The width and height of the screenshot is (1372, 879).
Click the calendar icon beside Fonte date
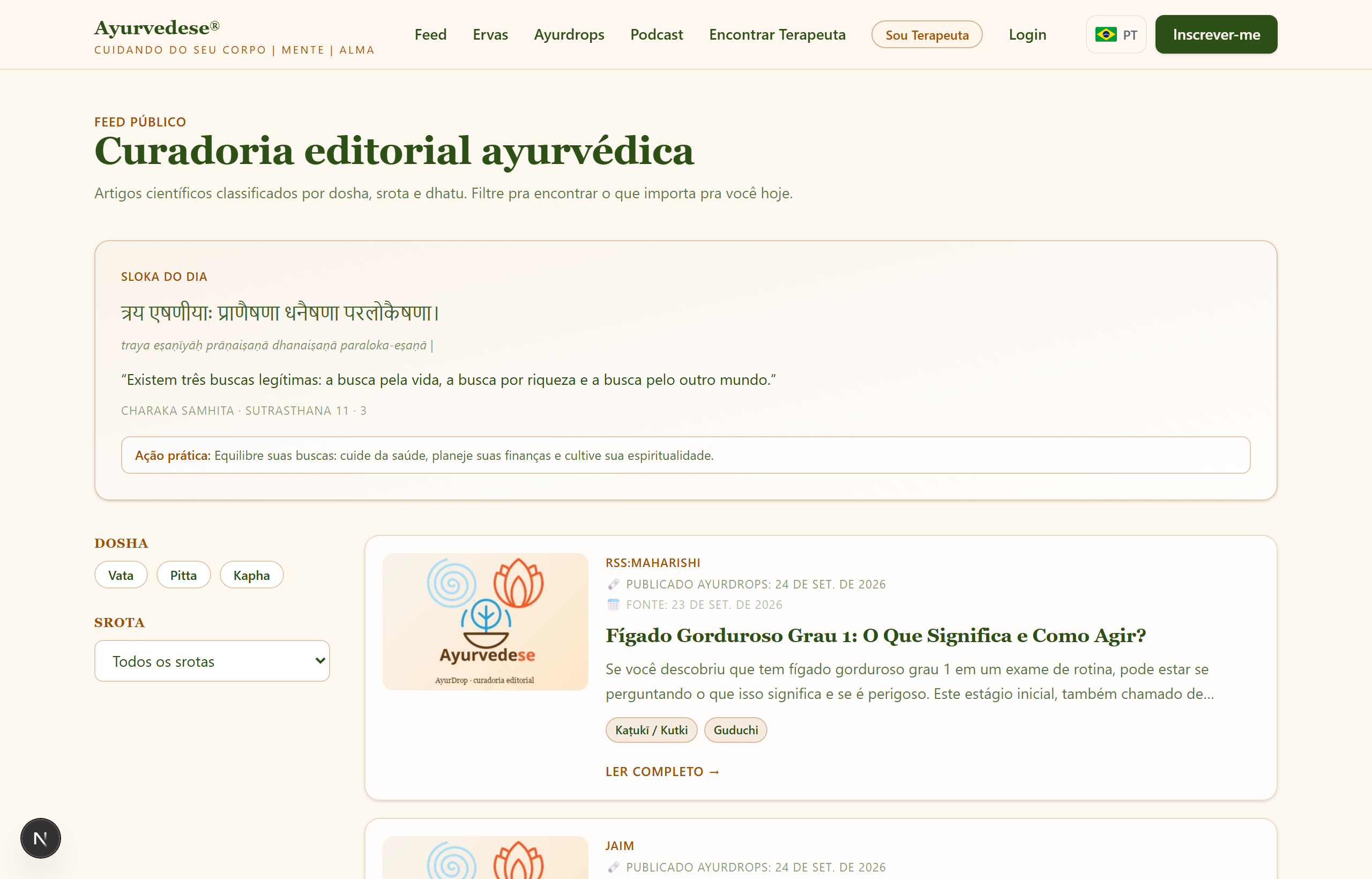pos(614,605)
